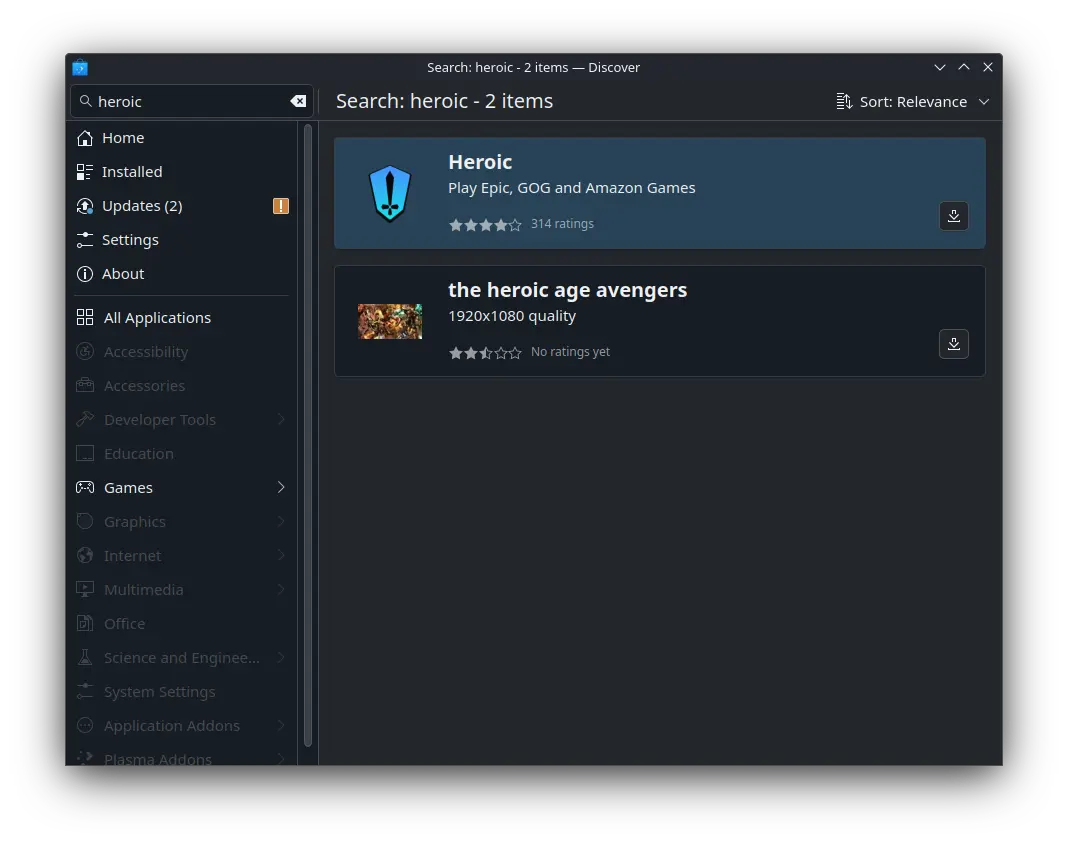1068x843 pixels.
Task: Click the search magnifier icon
Action: pyautogui.click(x=86, y=101)
